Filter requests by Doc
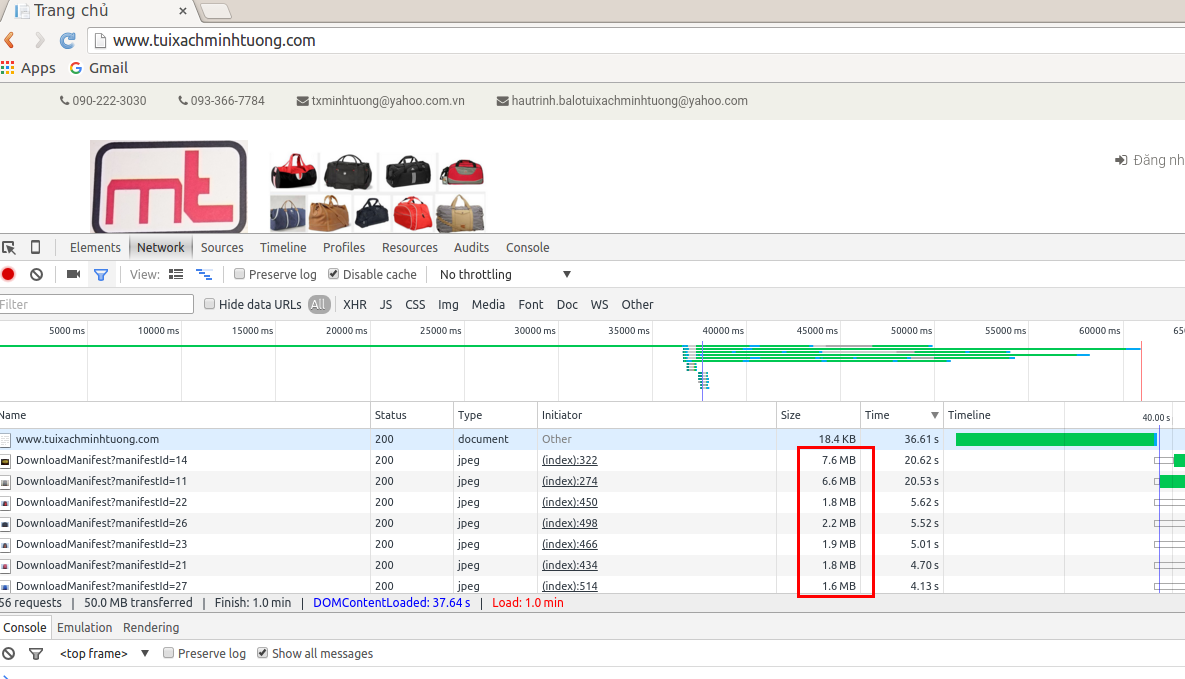Viewport: 1185px width, 679px height. (x=567, y=305)
